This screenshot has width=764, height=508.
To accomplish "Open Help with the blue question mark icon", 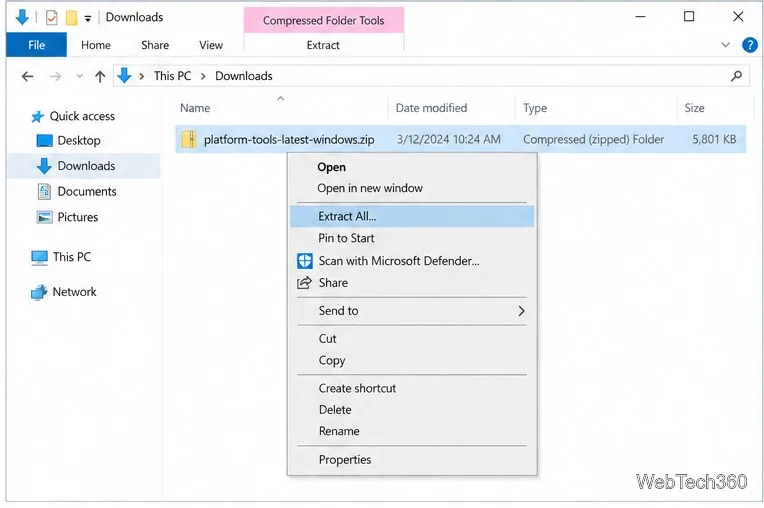I will pos(749,45).
